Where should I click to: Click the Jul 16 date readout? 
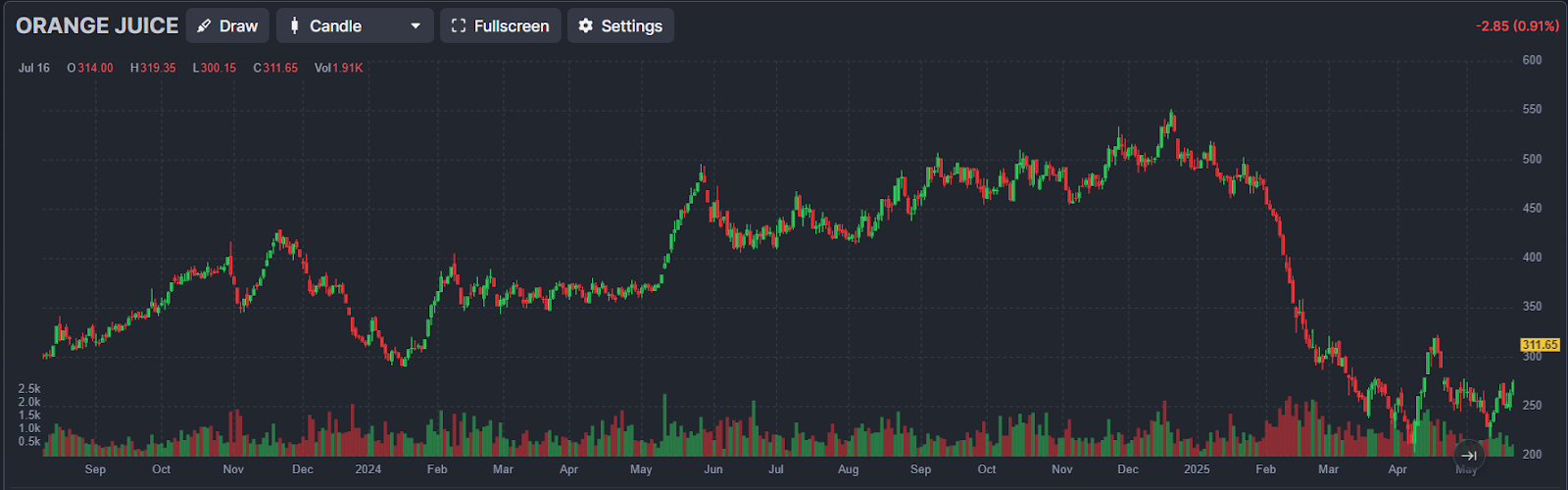tap(34, 68)
